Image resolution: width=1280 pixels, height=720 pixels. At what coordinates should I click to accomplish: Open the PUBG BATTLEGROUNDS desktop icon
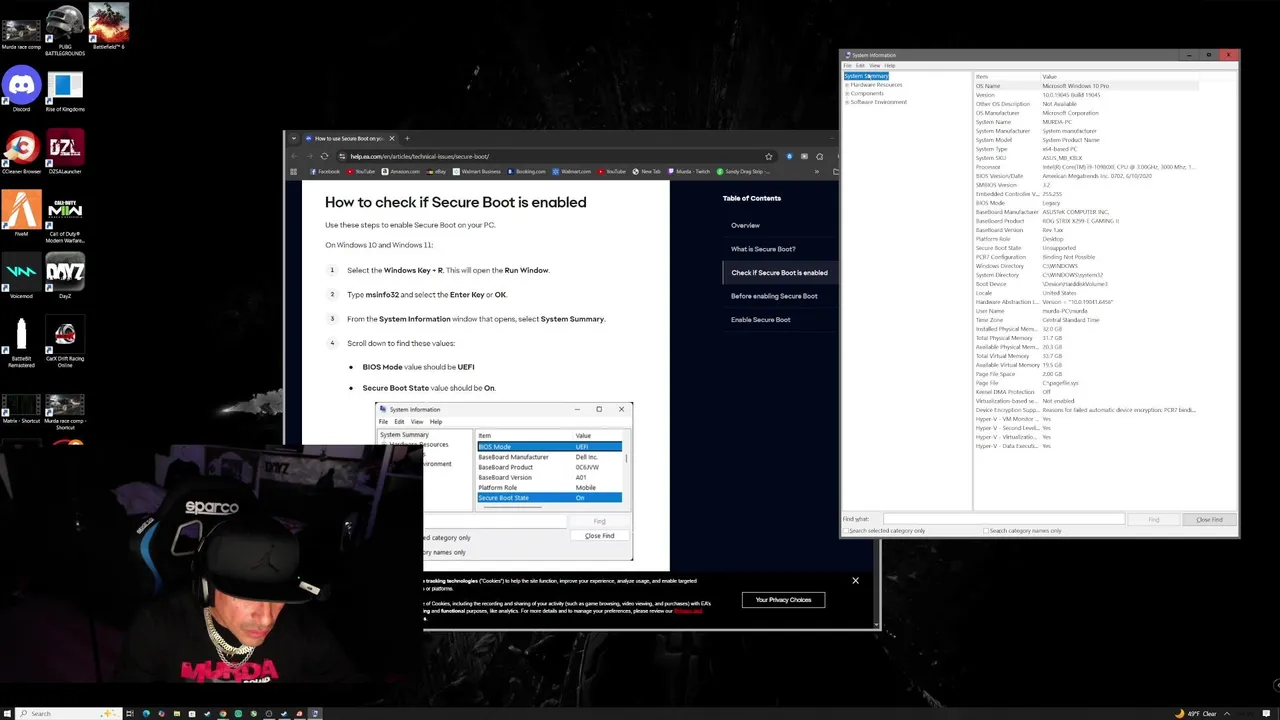(65, 28)
